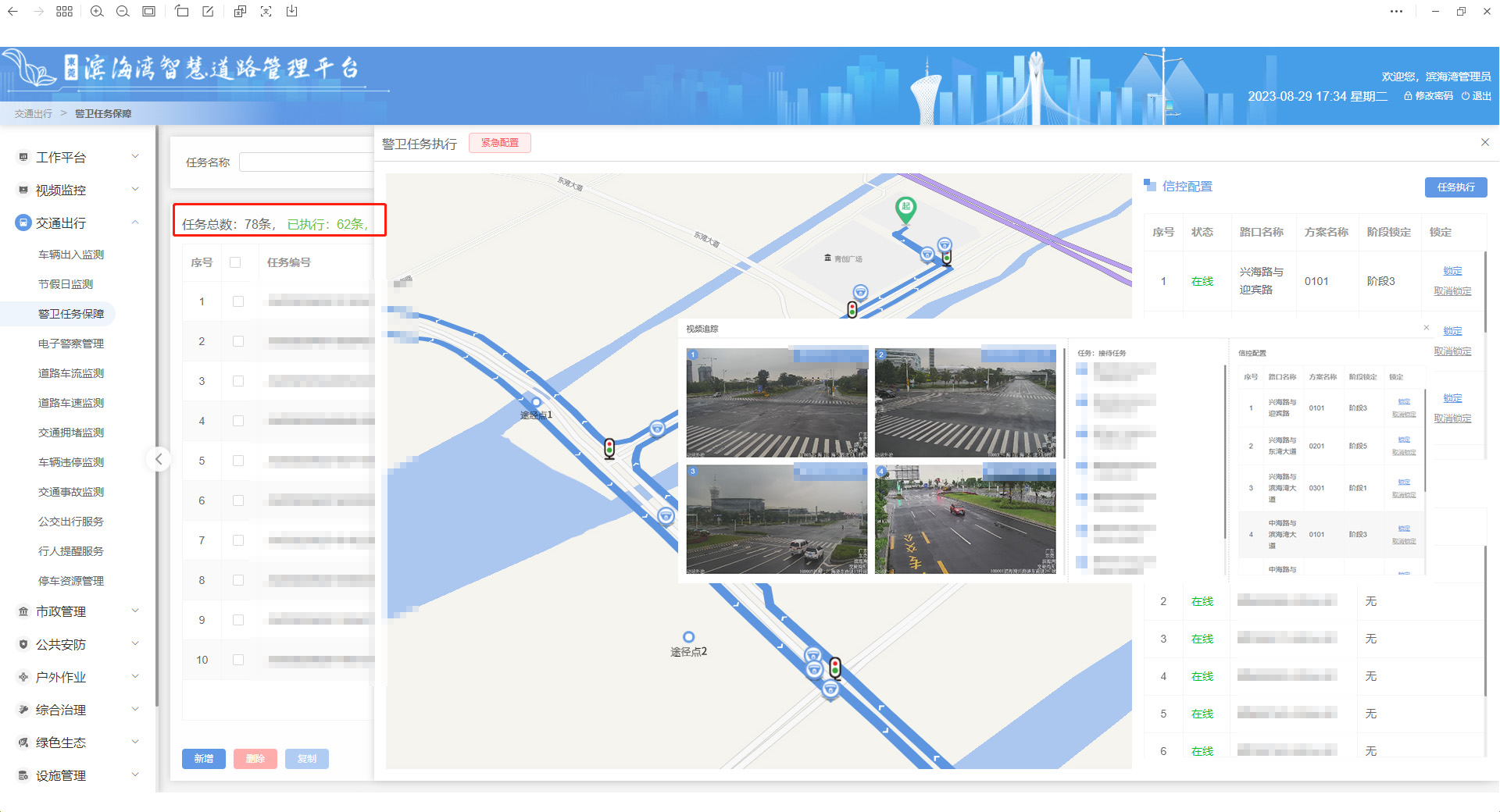
Task: Click the 工作平台 sidebar icon
Action: coord(23,157)
